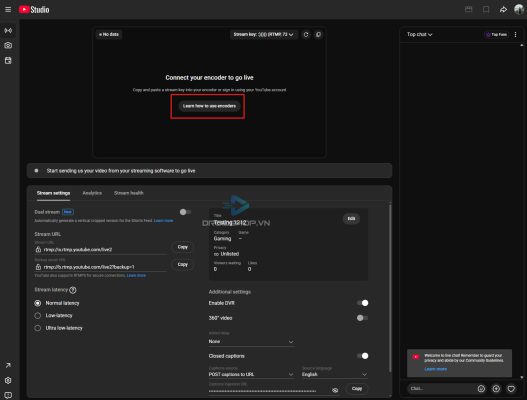Screen dimensions: 527x400
Task: Click the heart reaction icon in chat
Action: [x=511, y=389]
